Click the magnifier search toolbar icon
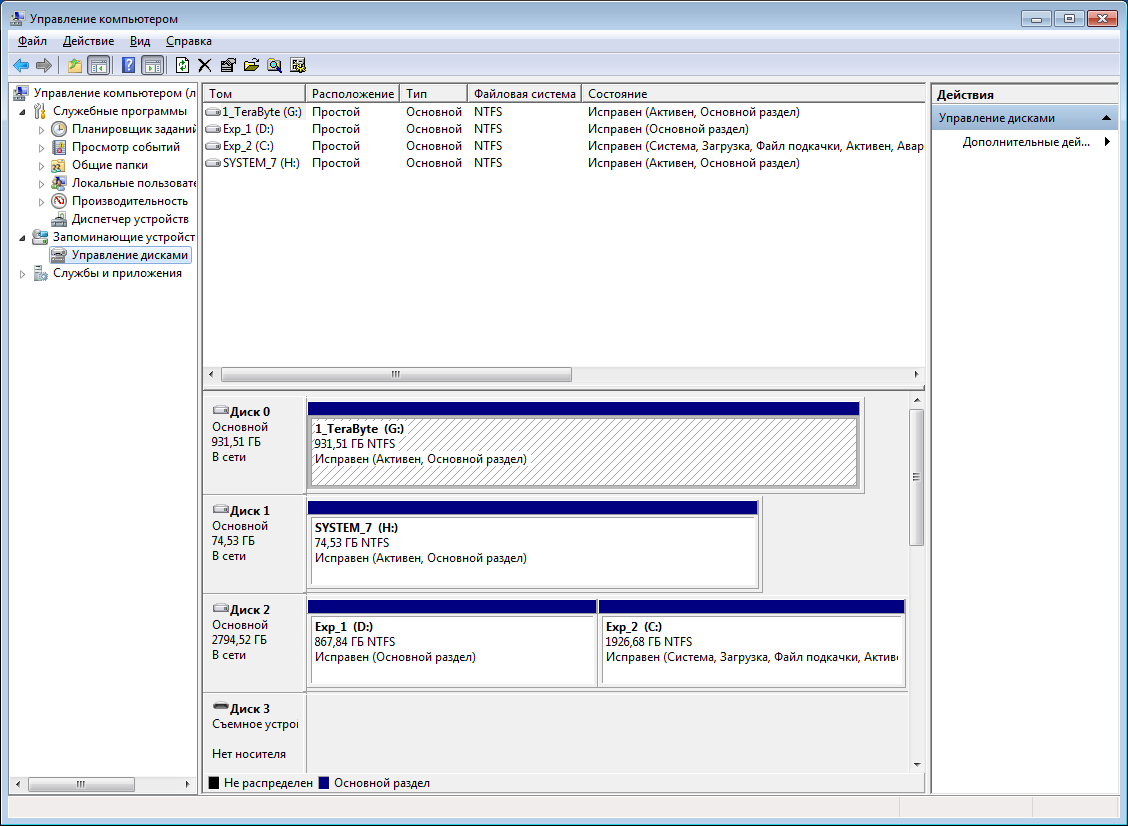The height and width of the screenshot is (826, 1128). (274, 65)
